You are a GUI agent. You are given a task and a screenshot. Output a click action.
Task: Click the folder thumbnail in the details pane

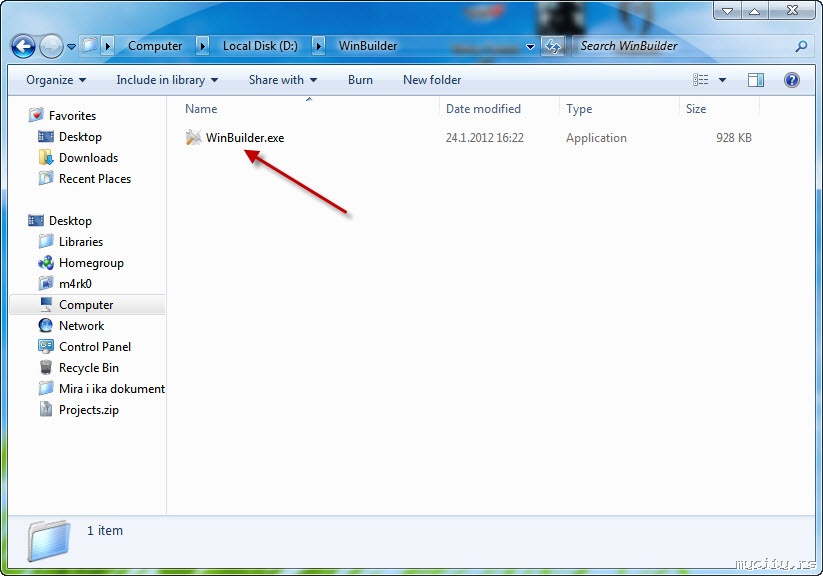[48, 541]
